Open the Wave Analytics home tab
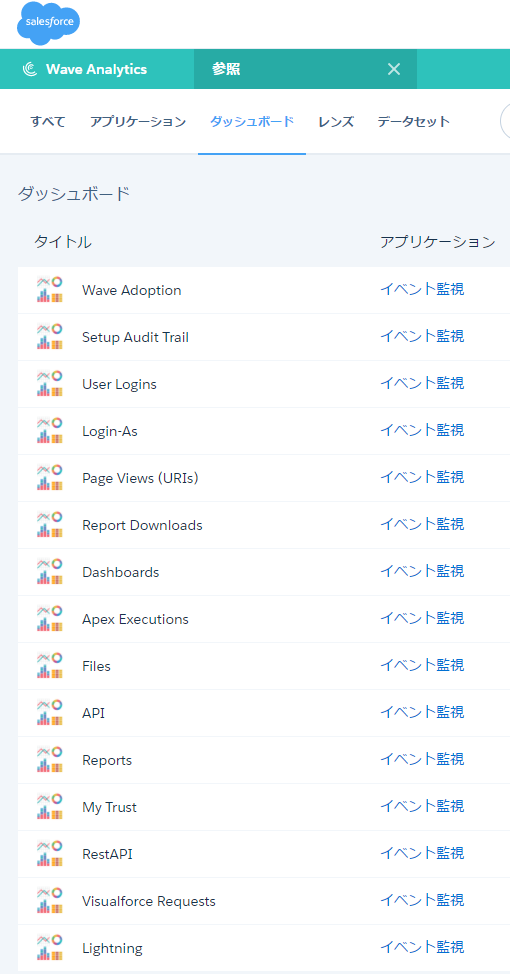This screenshot has height=974, width=510. tap(97, 69)
